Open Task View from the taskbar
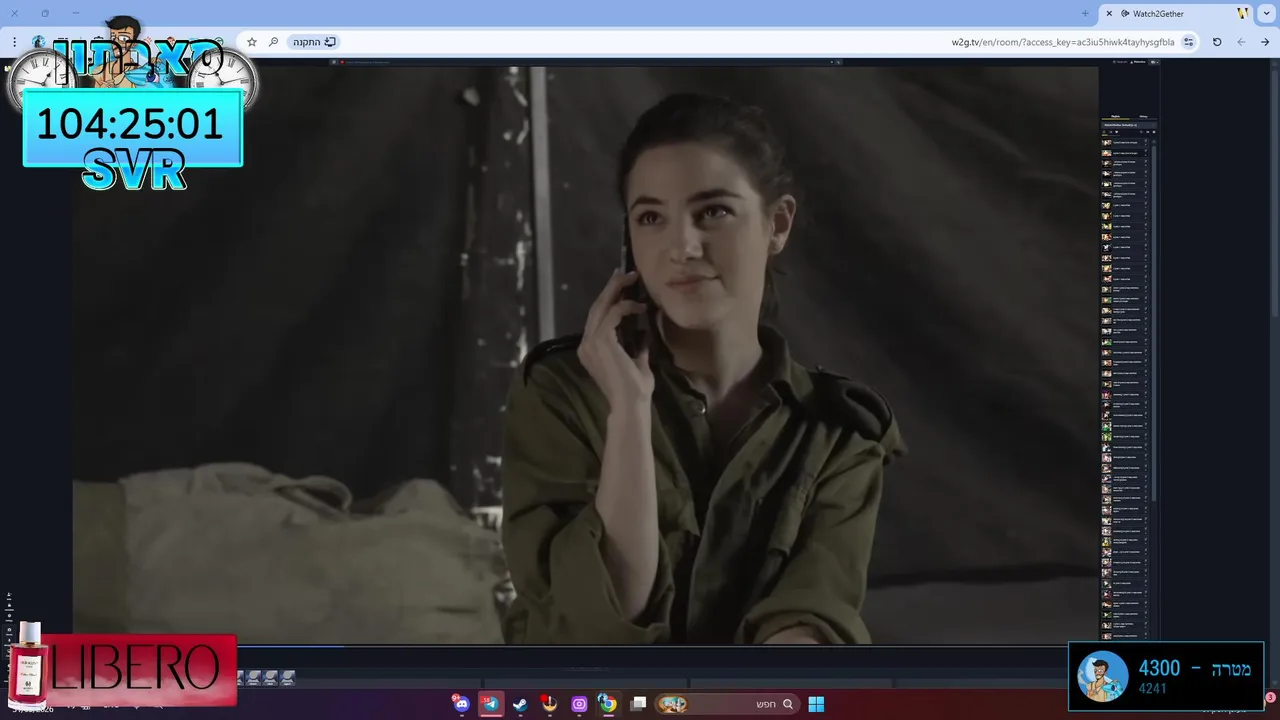This screenshot has height=720, width=1280. pyautogui.click(x=638, y=704)
